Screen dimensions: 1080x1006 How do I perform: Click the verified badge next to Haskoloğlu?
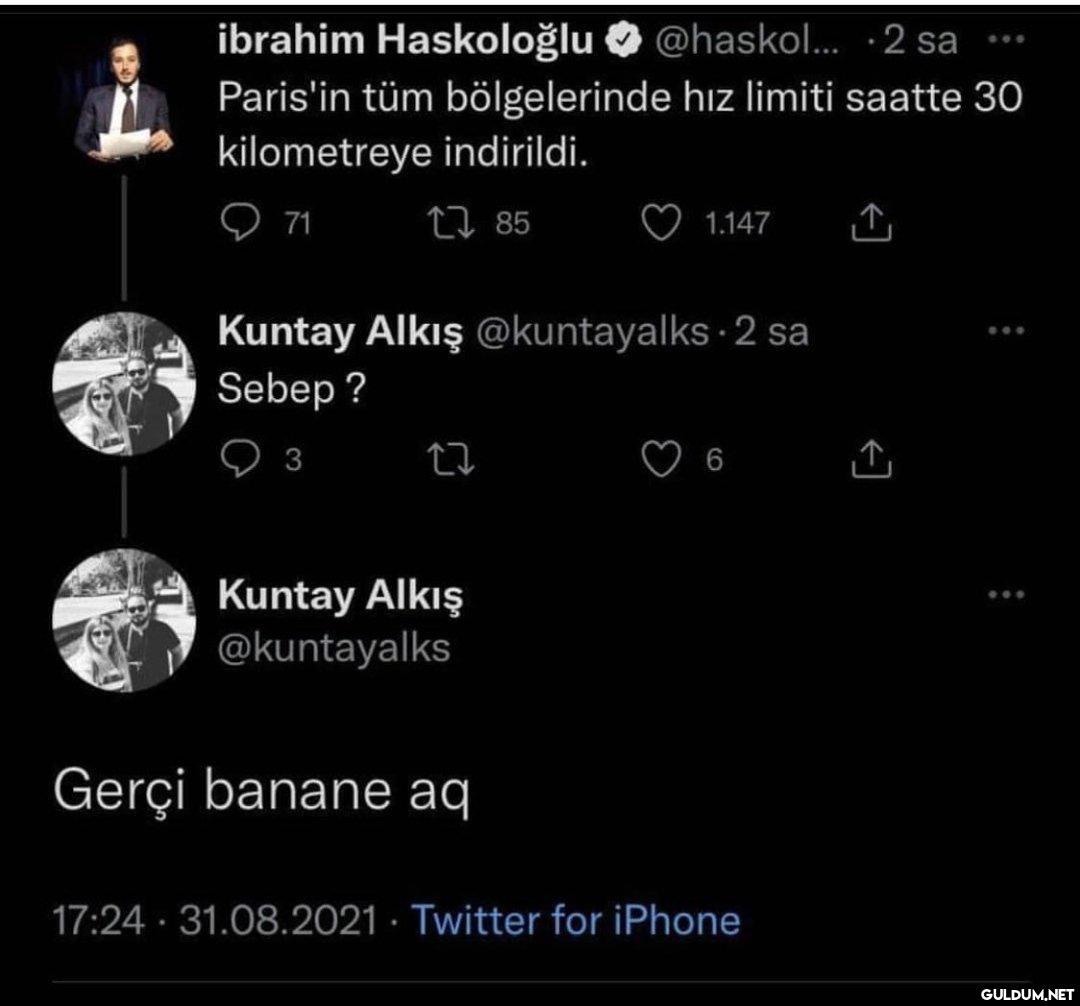626,39
